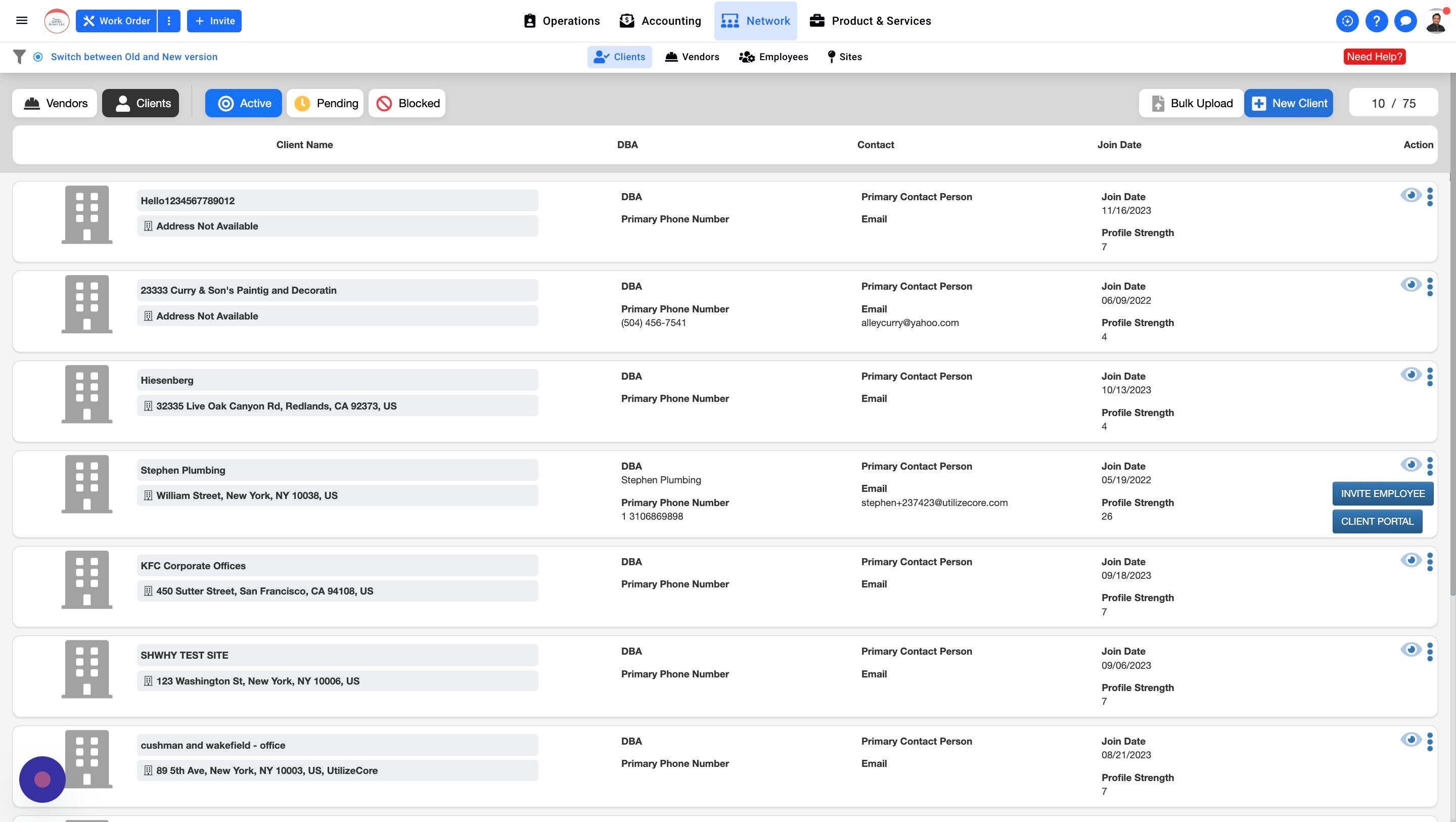Click the eye icon for the Hiesenberg client
Image resolution: width=1456 pixels, height=822 pixels.
pyautogui.click(x=1411, y=374)
